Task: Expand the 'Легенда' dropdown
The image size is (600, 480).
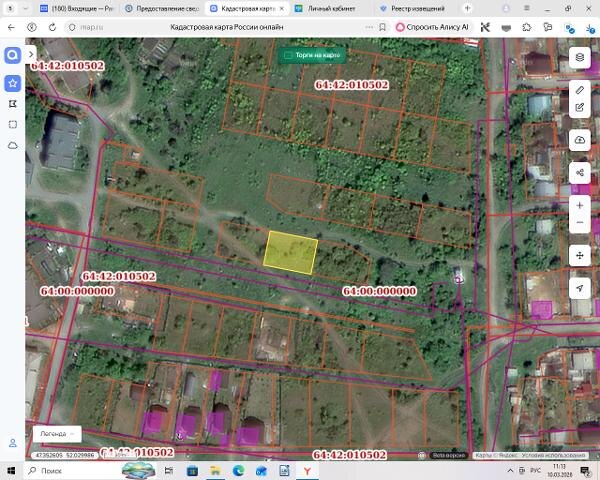Action: (57, 434)
